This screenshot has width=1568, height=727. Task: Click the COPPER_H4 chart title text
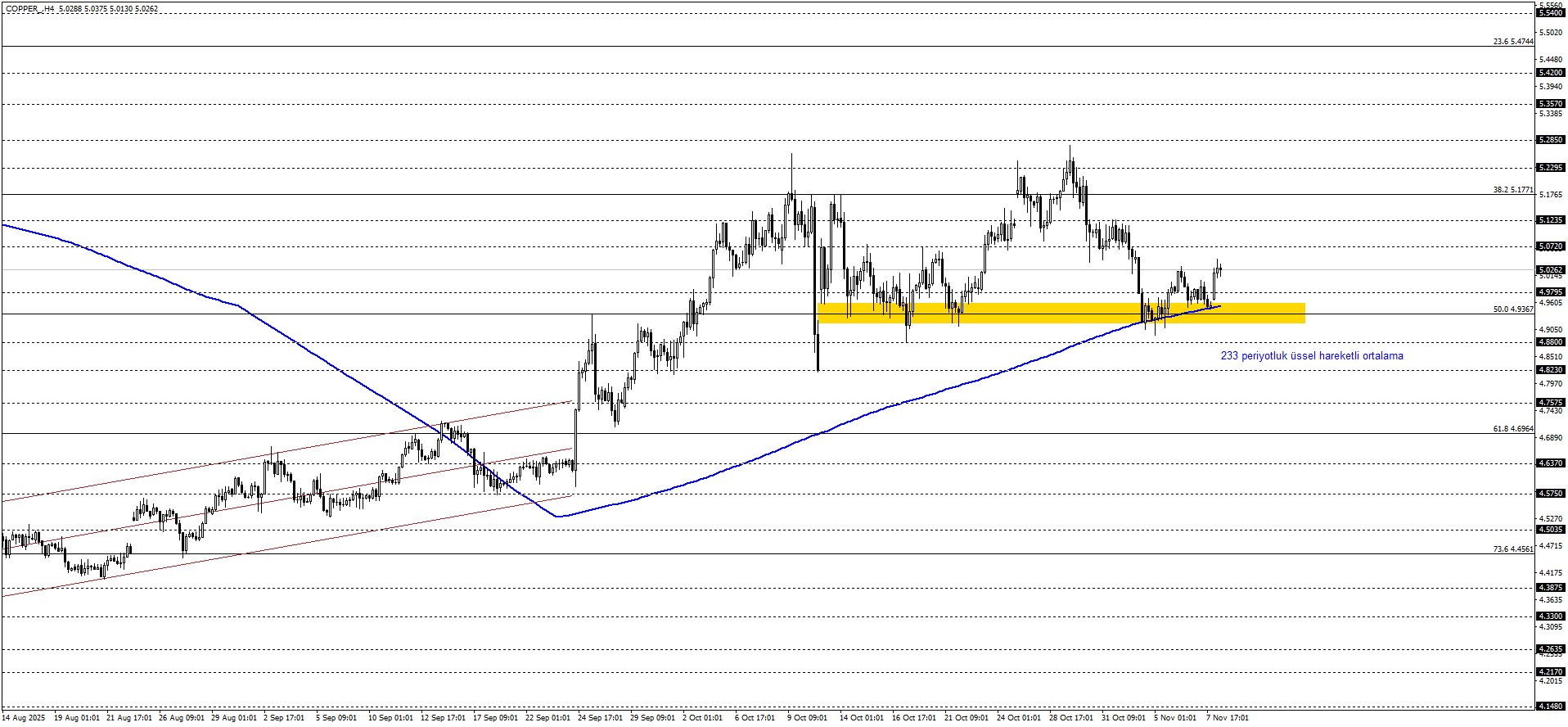tap(29, 9)
